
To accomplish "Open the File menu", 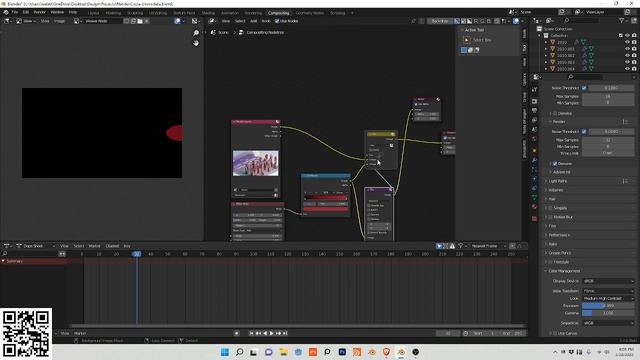I will click(x=15, y=12).
